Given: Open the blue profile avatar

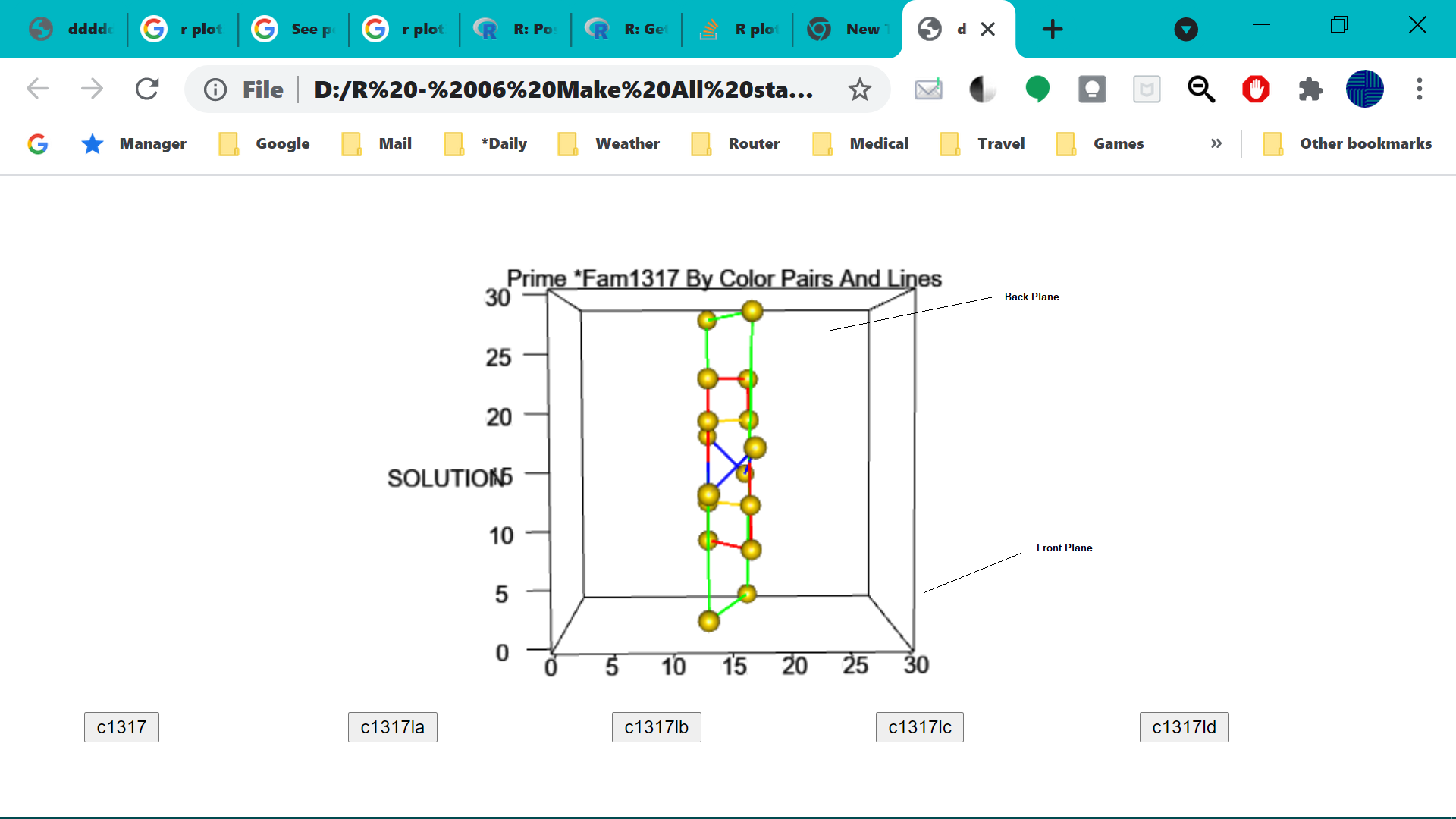Looking at the screenshot, I should pyautogui.click(x=1365, y=89).
